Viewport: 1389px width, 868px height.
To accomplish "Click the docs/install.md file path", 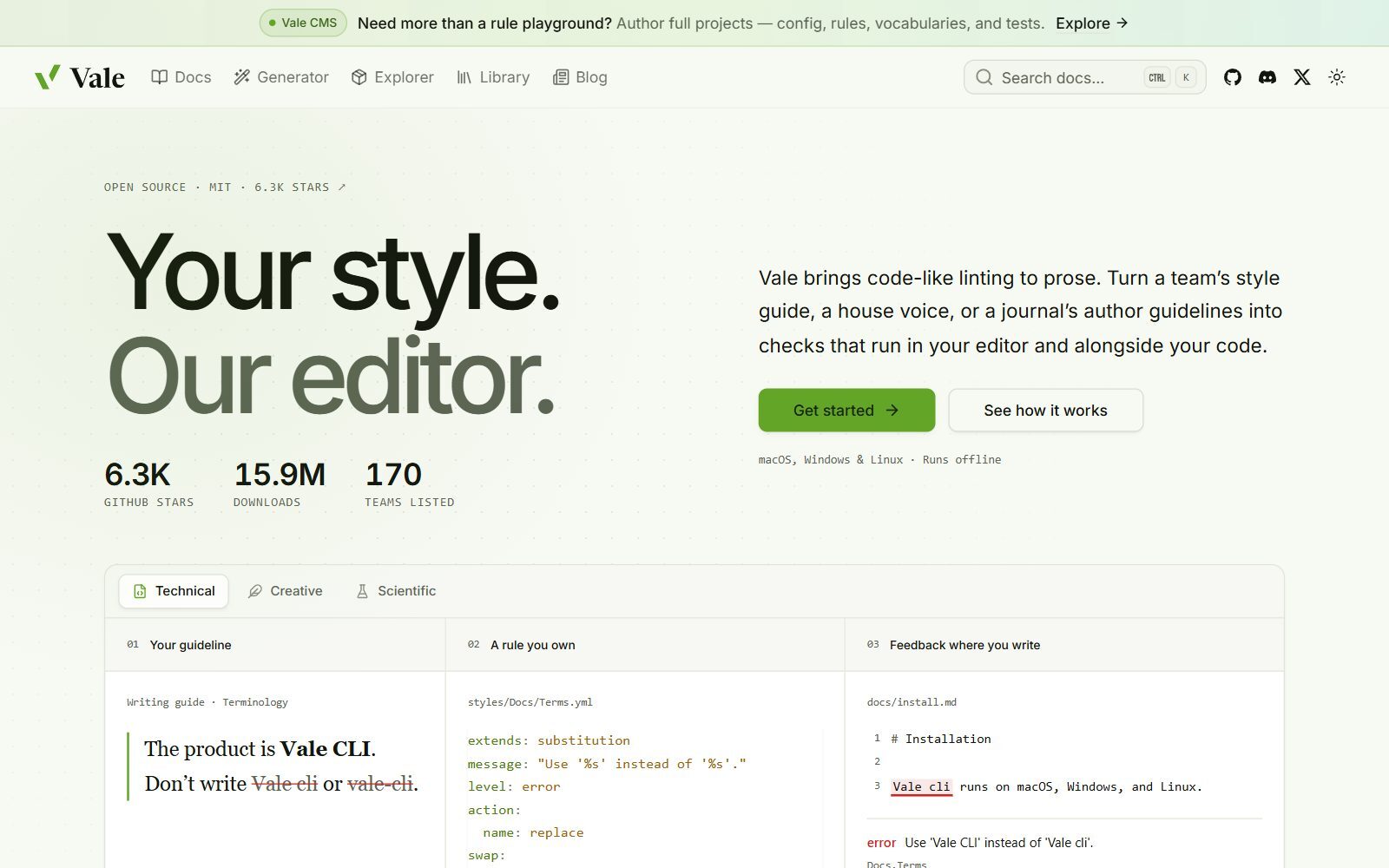I will pos(912,702).
